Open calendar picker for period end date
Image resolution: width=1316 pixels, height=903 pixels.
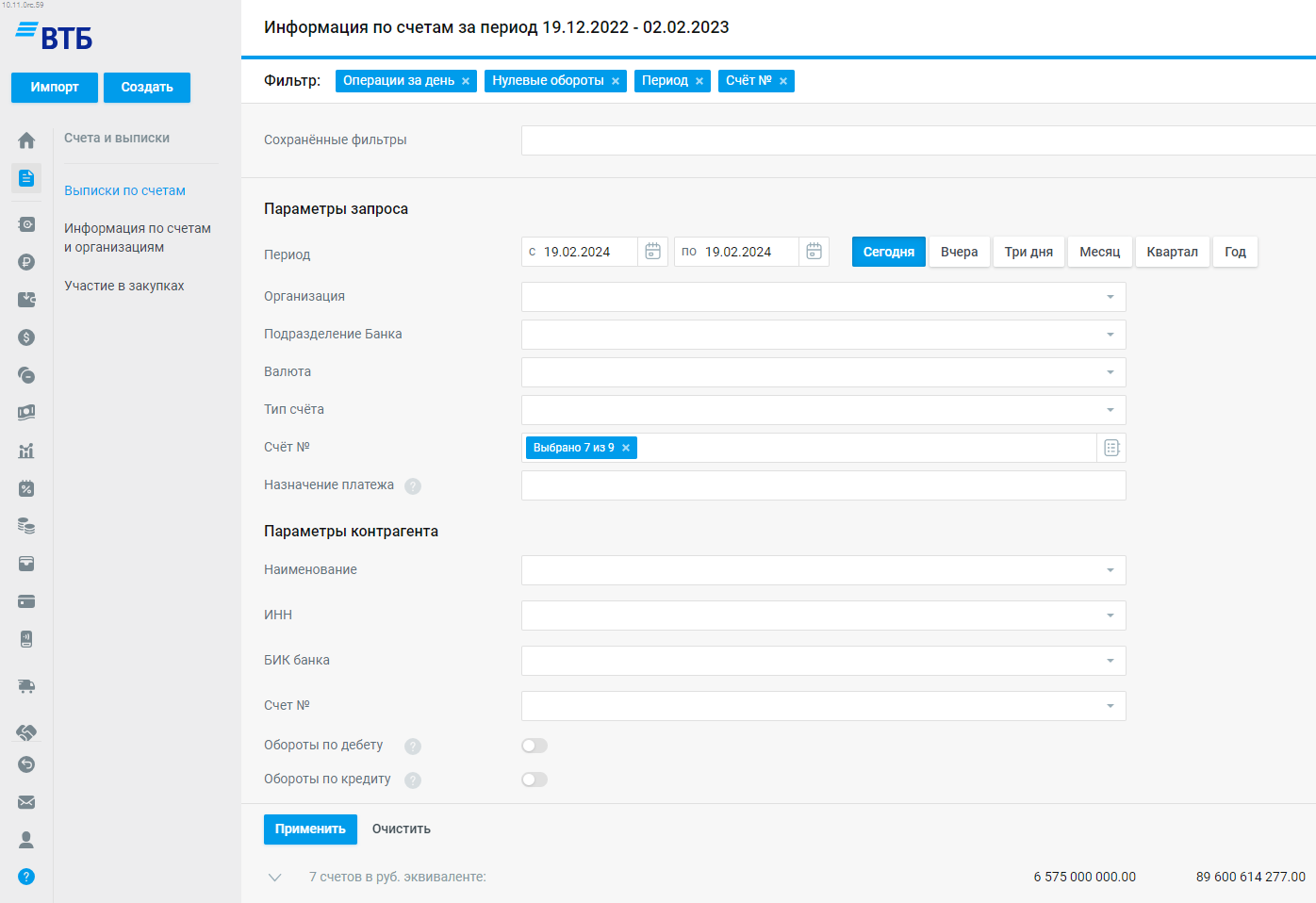click(x=814, y=252)
